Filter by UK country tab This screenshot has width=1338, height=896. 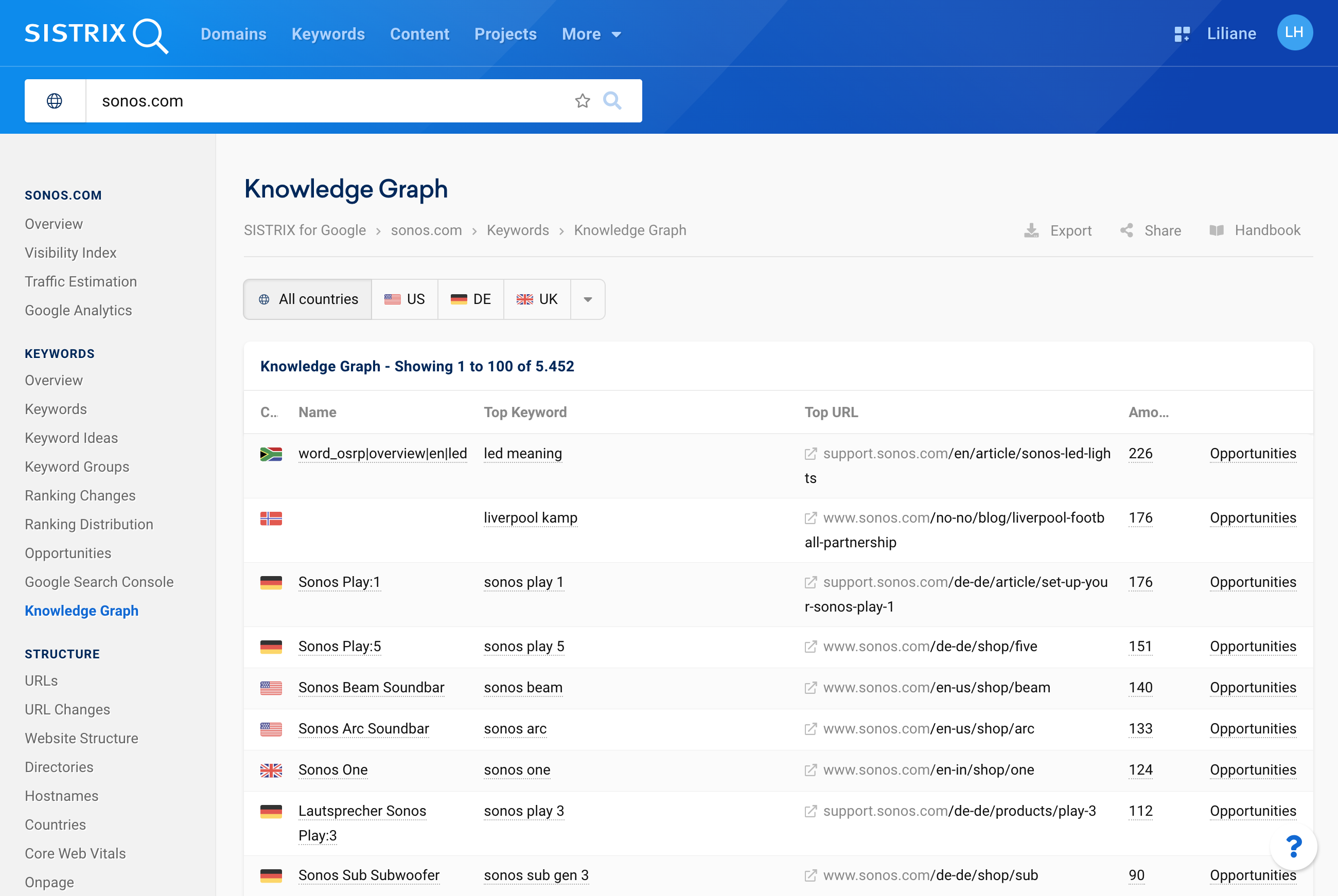tap(537, 299)
